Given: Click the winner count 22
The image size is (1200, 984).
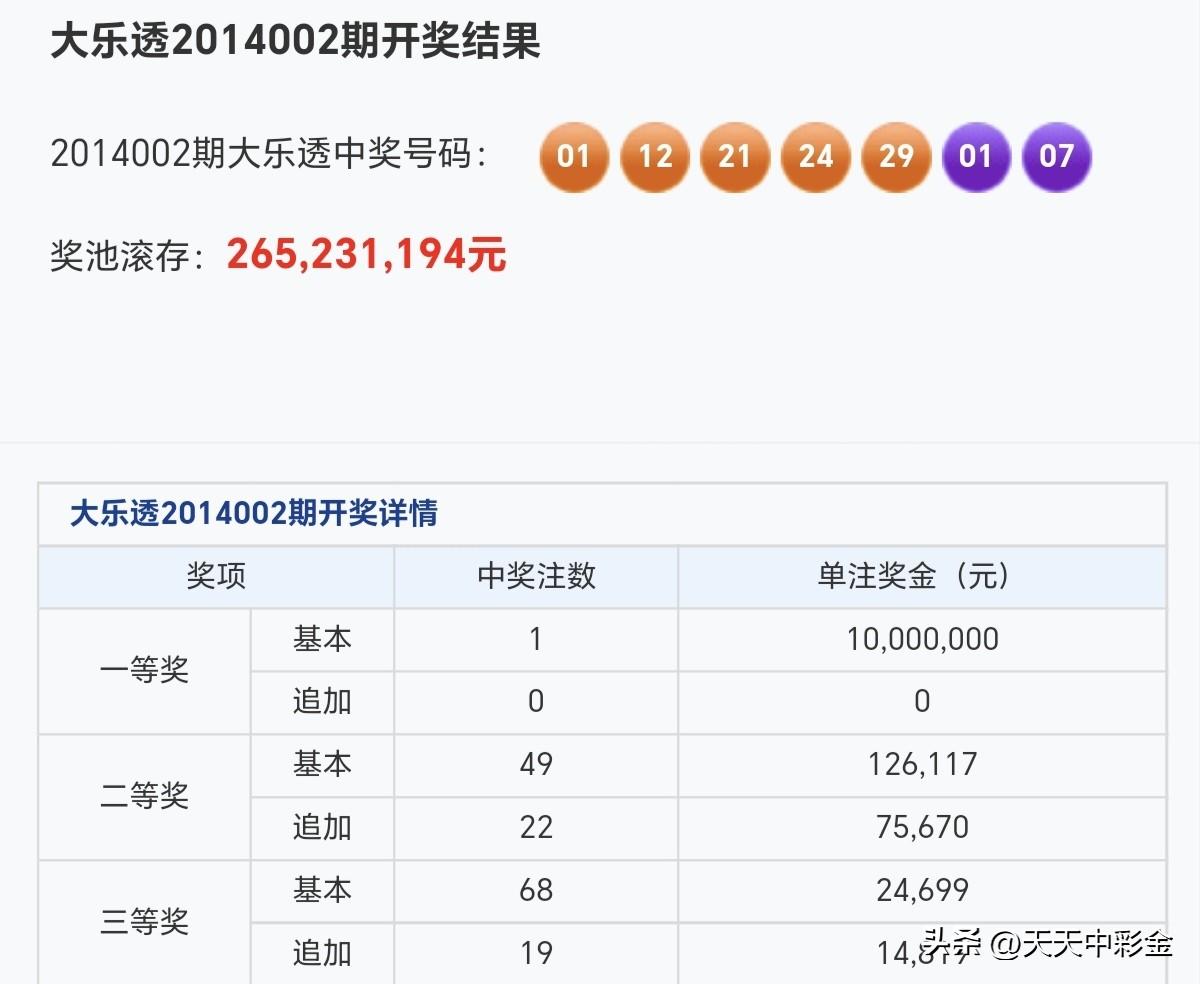Looking at the screenshot, I should pyautogui.click(x=536, y=827).
